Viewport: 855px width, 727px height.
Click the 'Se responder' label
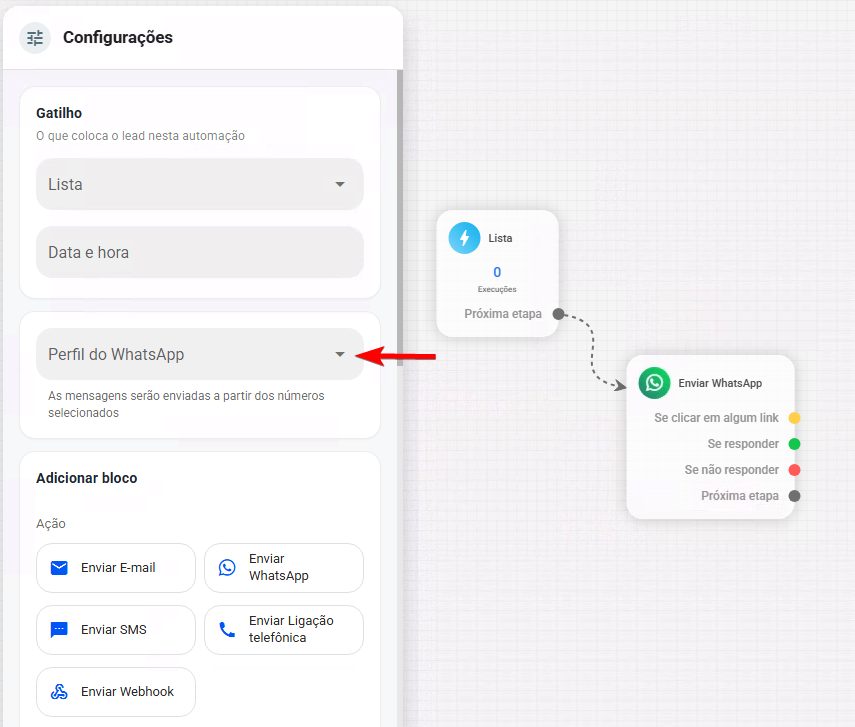point(743,444)
